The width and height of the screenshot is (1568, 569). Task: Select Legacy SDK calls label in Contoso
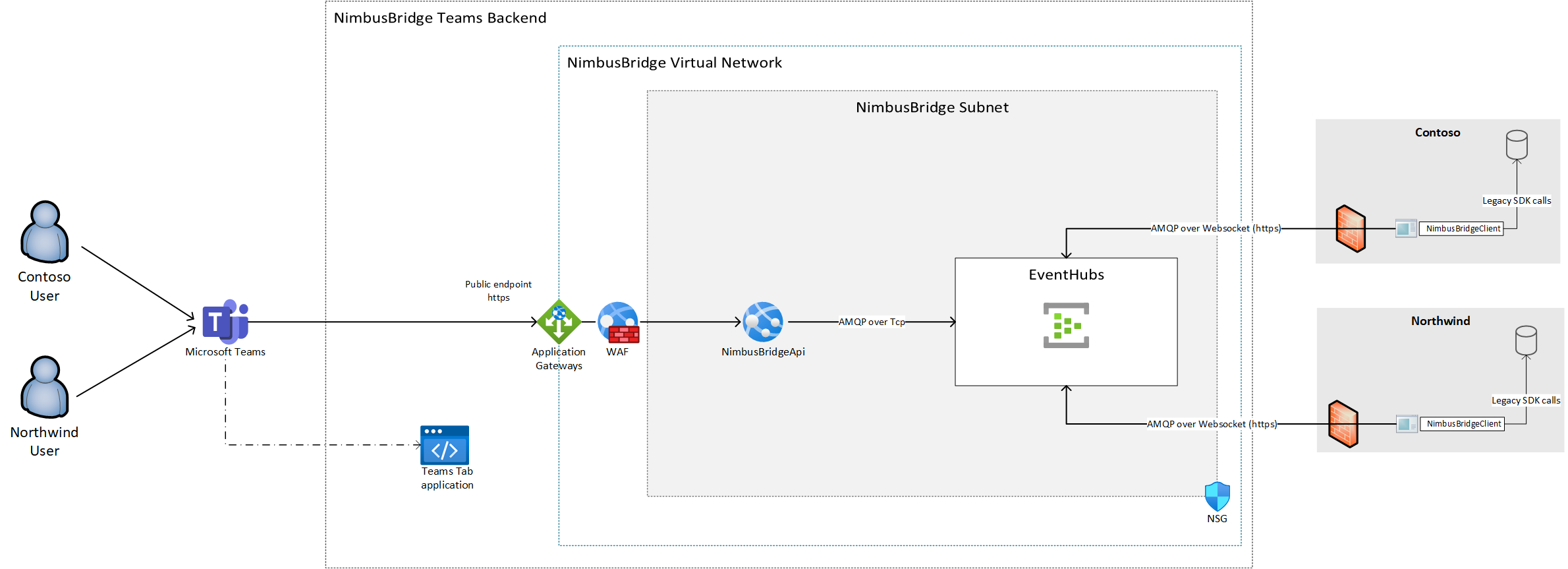[x=1517, y=200]
